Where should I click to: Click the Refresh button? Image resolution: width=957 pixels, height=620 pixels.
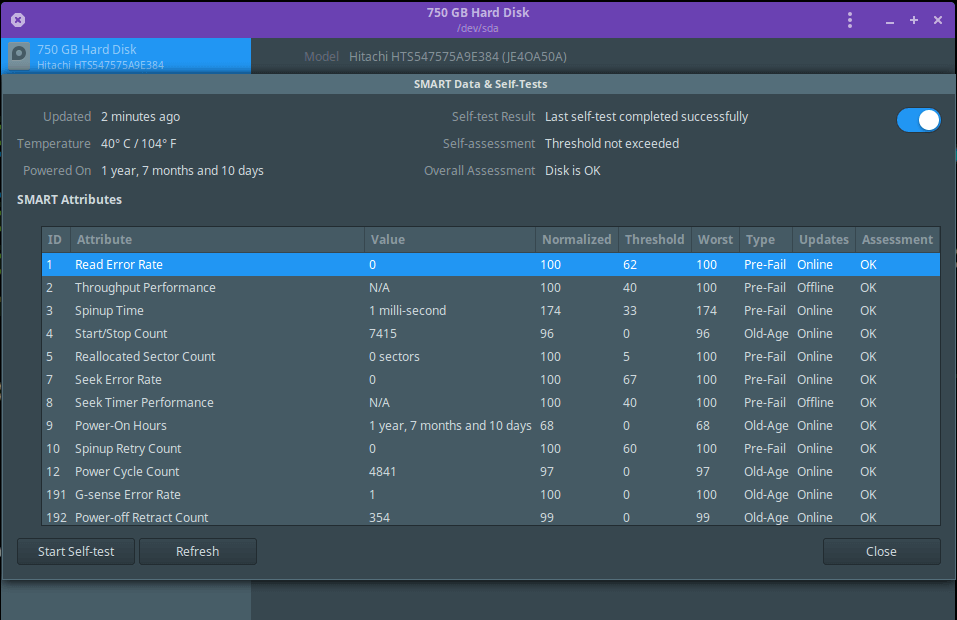pyautogui.click(x=198, y=552)
